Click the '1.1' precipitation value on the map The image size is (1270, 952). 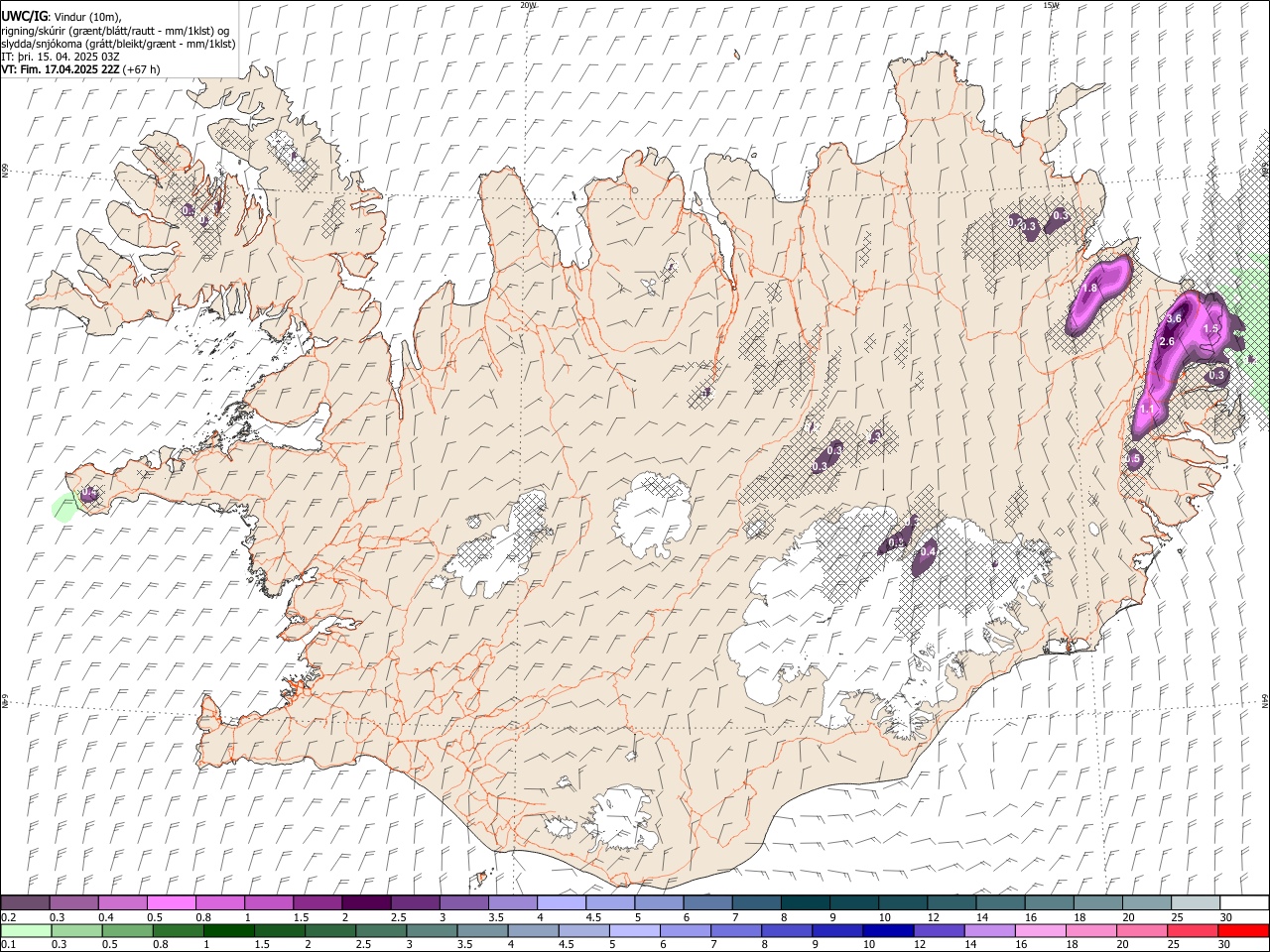(x=1148, y=409)
